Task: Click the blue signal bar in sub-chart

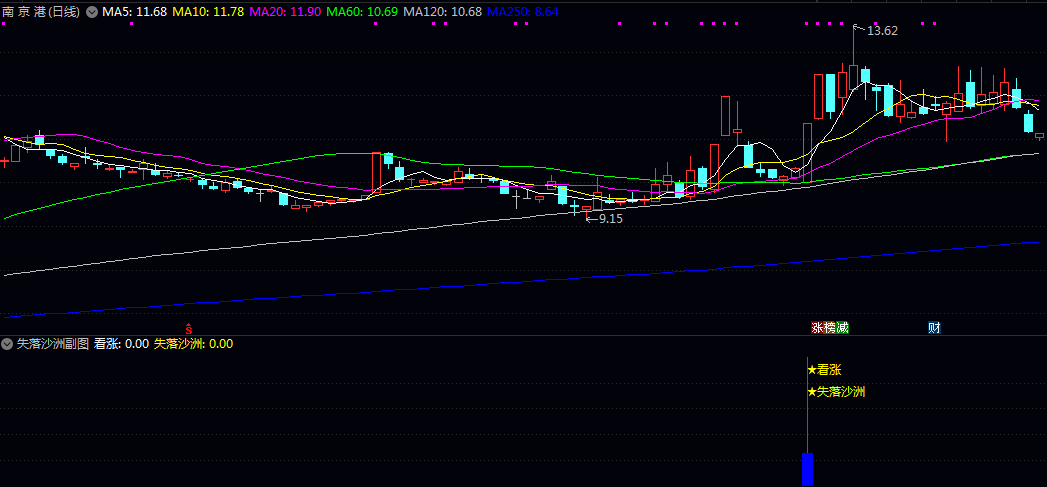Action: click(808, 469)
